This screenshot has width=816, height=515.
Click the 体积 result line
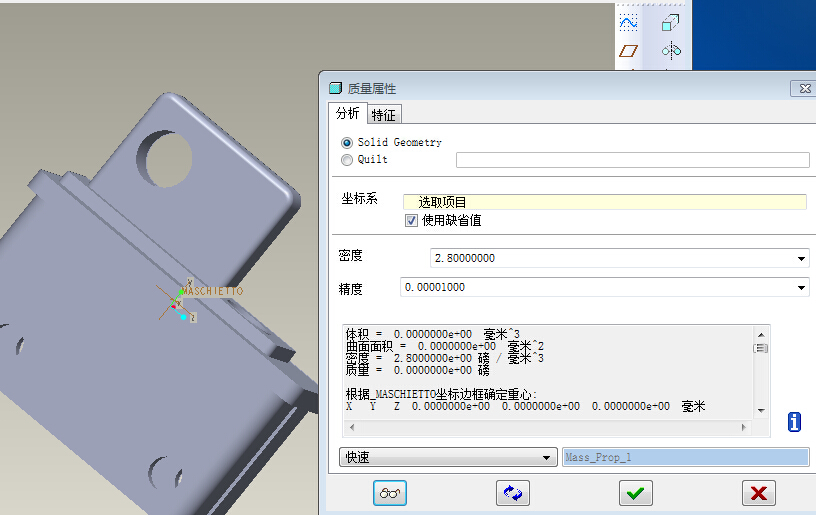pyautogui.click(x=432, y=334)
